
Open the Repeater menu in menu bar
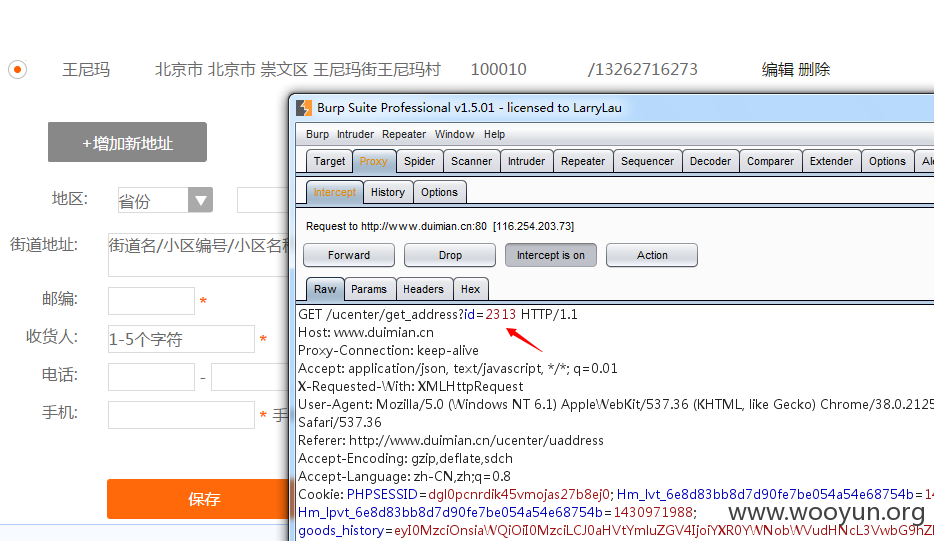(404, 134)
